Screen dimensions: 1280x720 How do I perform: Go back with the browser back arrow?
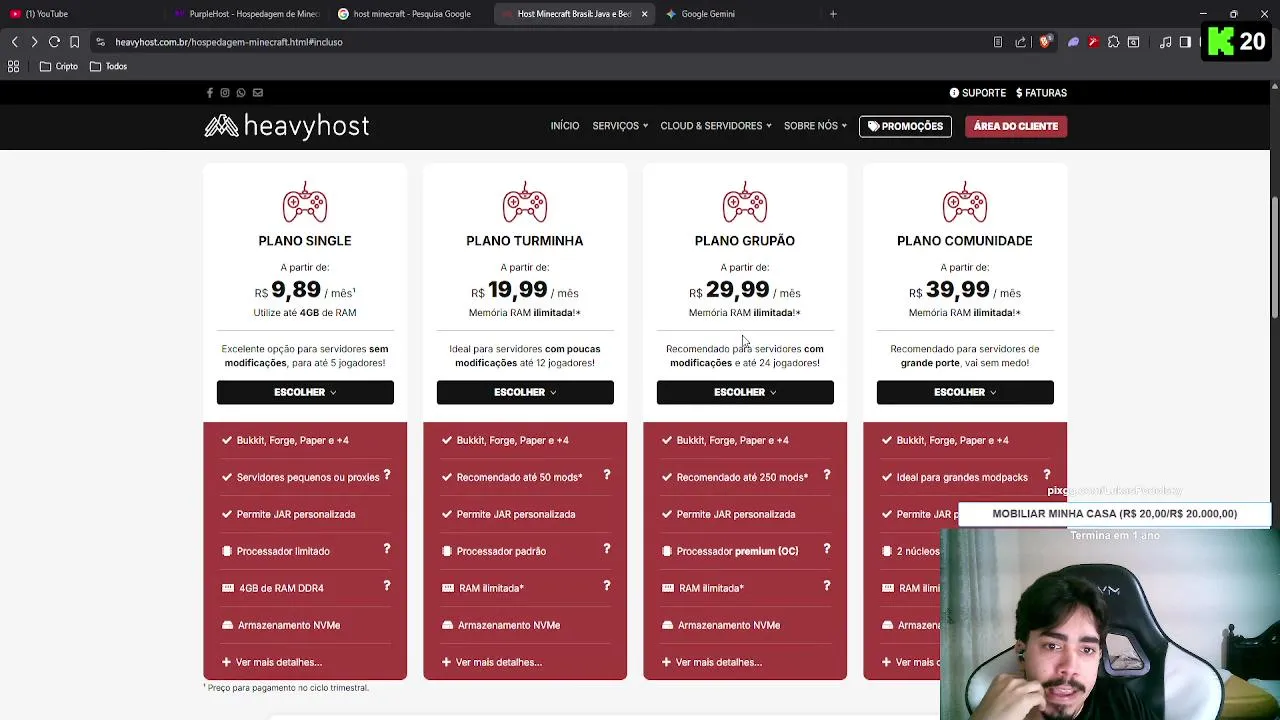coord(14,42)
